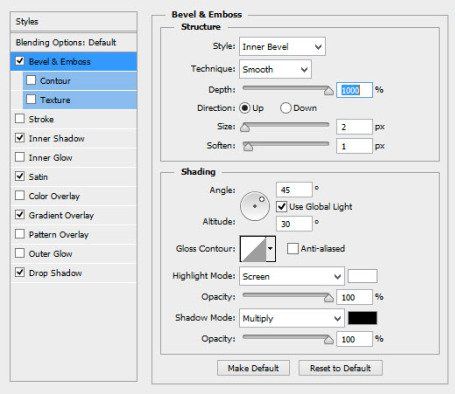455x394 pixels.
Task: Click the Gloss Contour curve thumbnail
Action: point(253,249)
